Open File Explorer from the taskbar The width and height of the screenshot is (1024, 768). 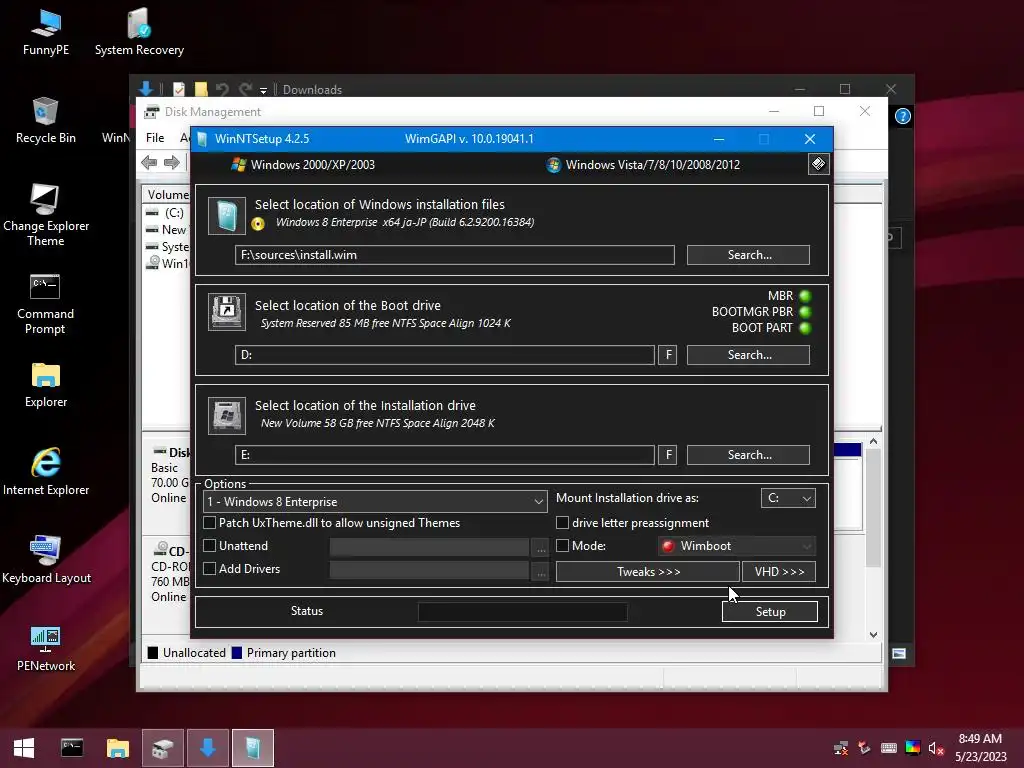[118, 748]
